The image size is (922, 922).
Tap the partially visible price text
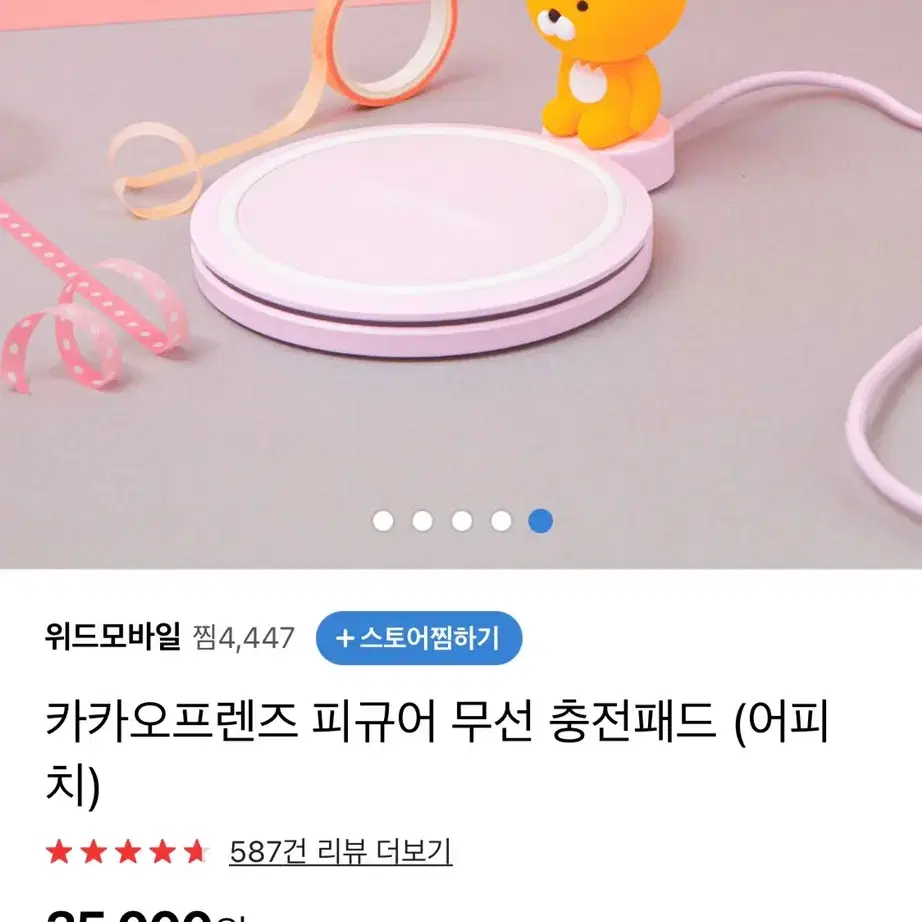(144, 915)
